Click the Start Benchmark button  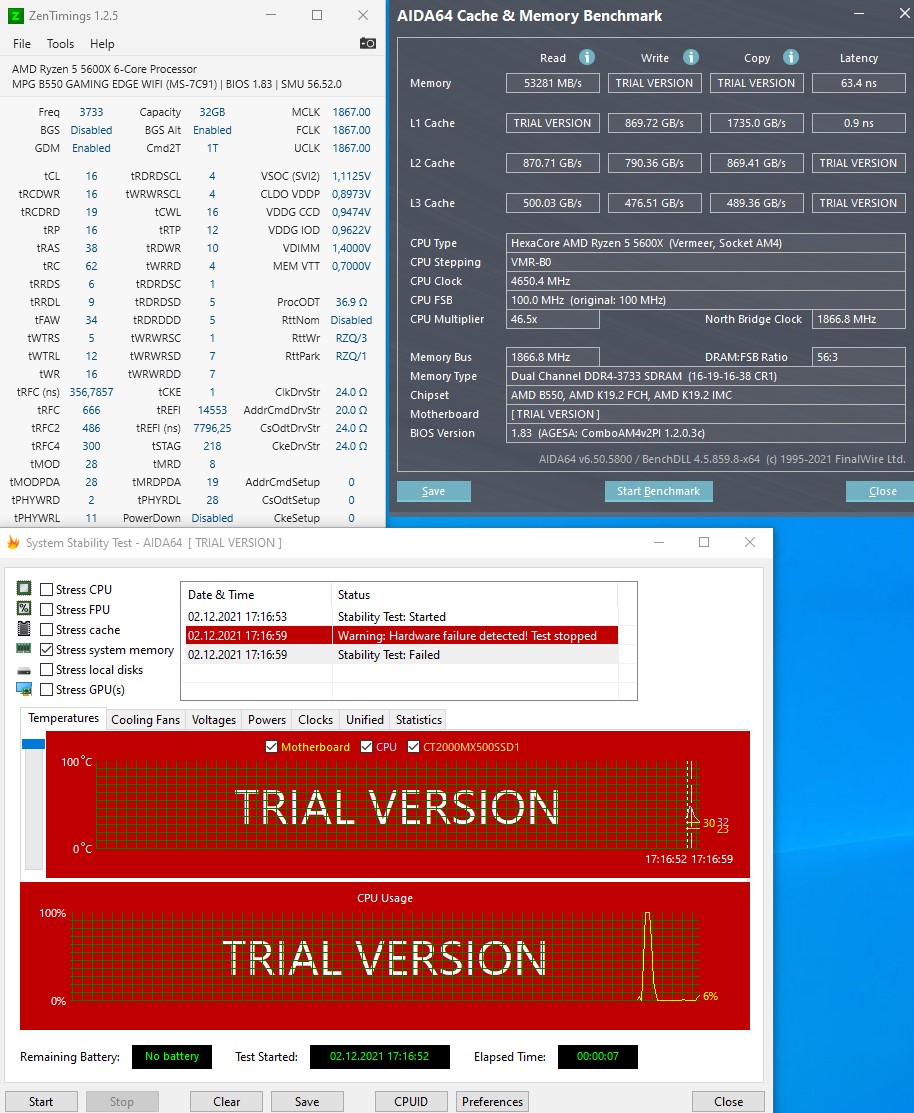[x=659, y=491]
